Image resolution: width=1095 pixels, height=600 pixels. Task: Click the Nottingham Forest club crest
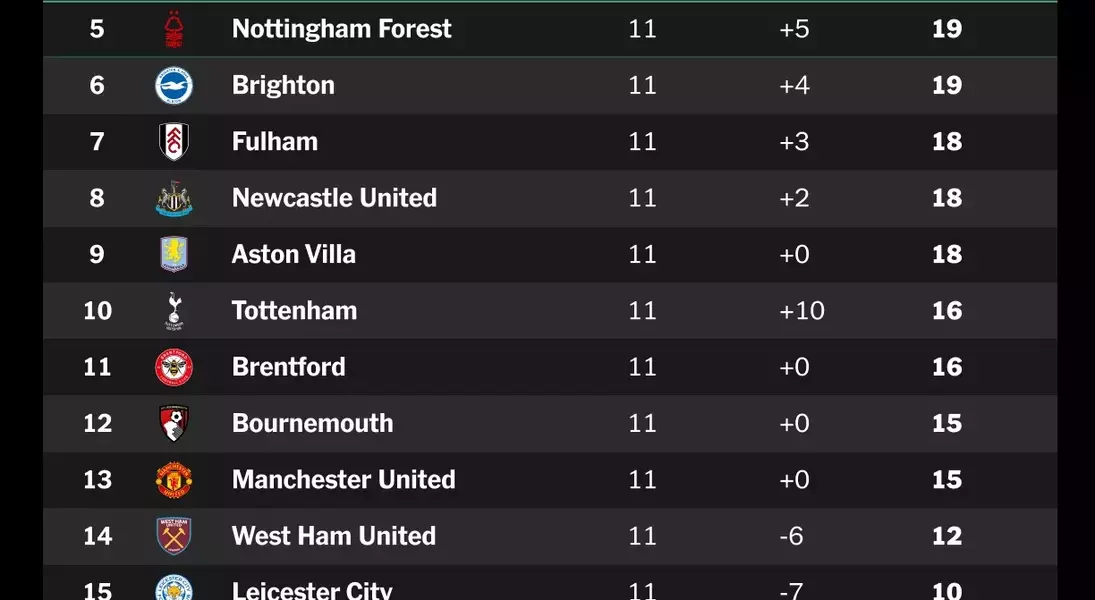(174, 29)
